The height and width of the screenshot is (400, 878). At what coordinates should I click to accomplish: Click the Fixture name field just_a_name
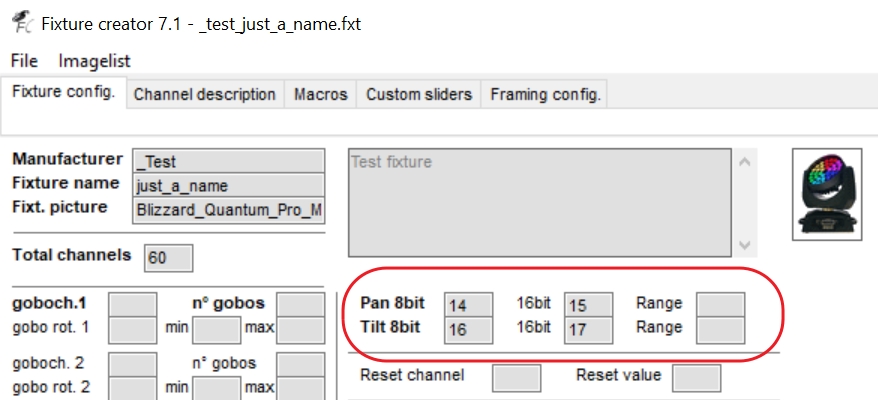tap(228, 185)
